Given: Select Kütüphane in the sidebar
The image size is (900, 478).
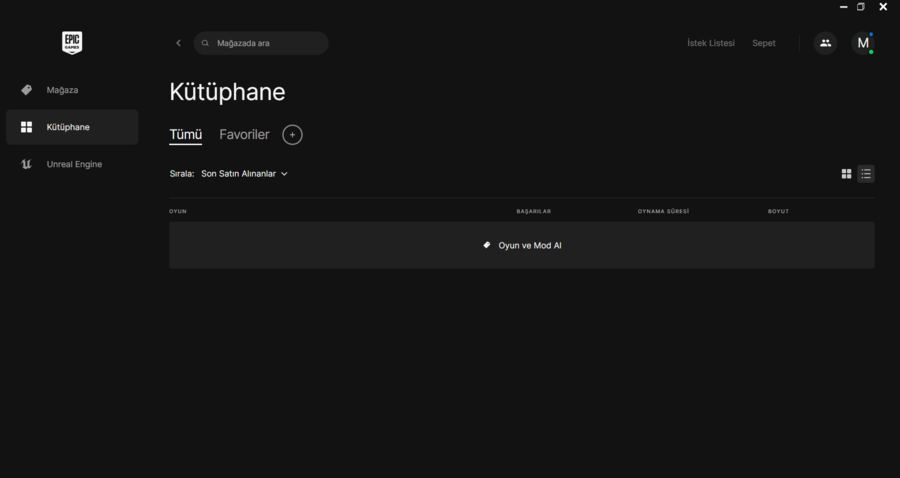Looking at the screenshot, I should coord(72,127).
